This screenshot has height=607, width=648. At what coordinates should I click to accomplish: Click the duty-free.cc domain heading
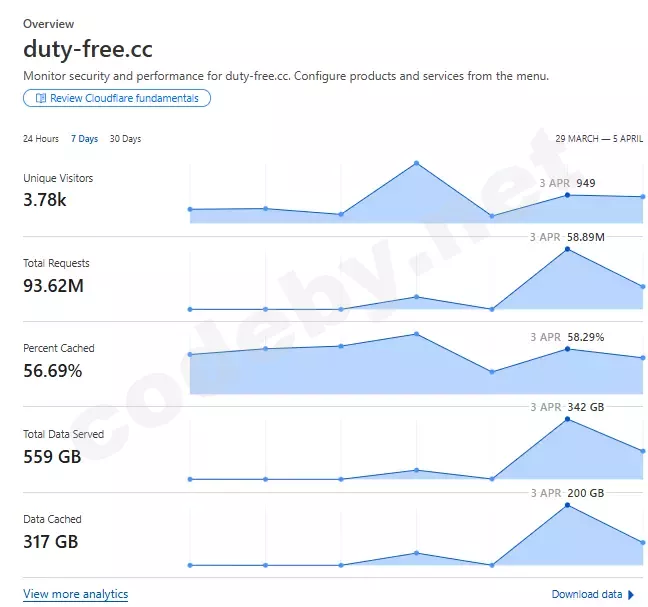(88, 49)
